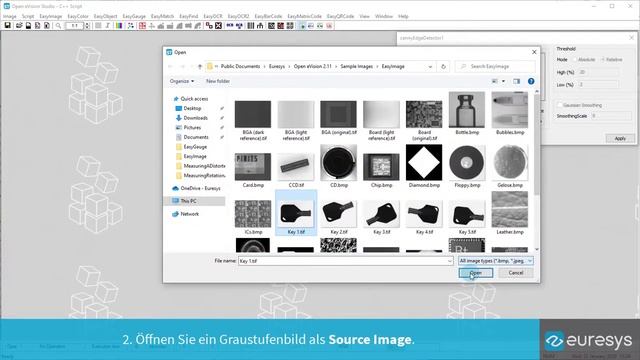Image resolution: width=640 pixels, height=360 pixels.
Task: Click the open-folder icon in main toolbar
Action: [19, 26]
